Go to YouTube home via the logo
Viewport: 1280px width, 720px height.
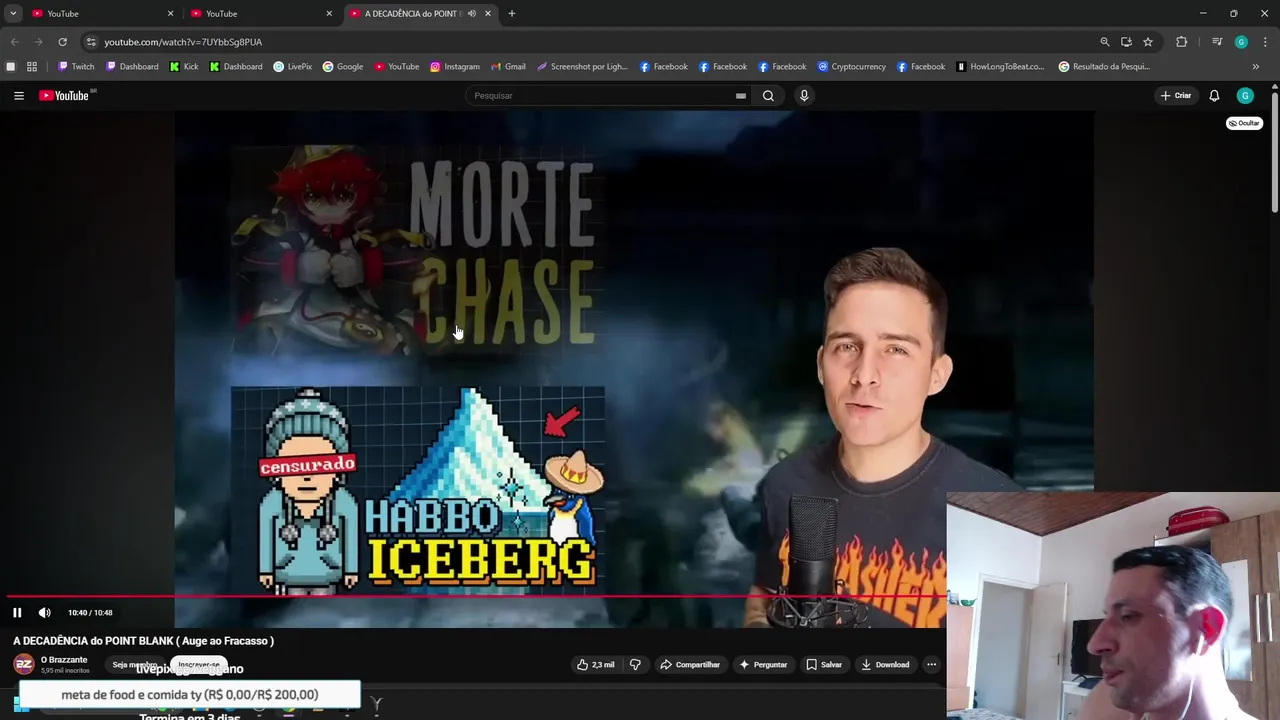(64, 96)
